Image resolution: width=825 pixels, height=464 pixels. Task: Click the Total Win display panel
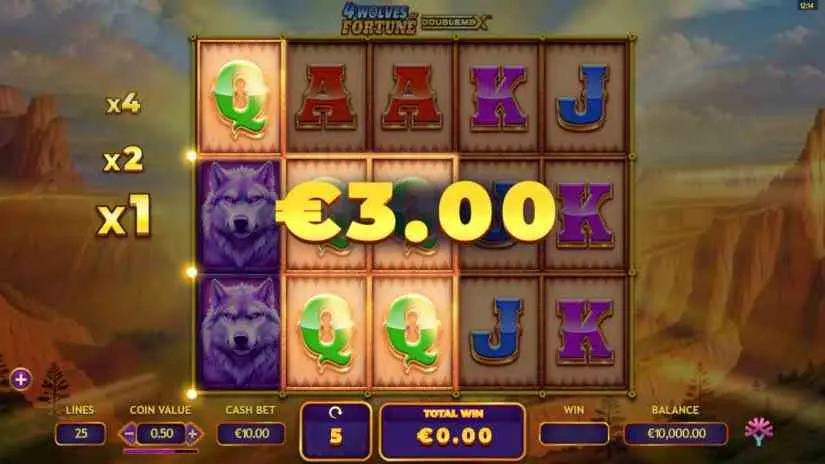[x=452, y=431]
